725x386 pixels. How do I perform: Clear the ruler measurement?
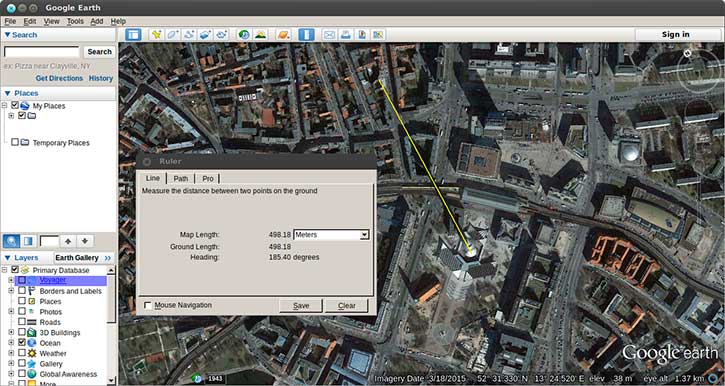click(346, 306)
